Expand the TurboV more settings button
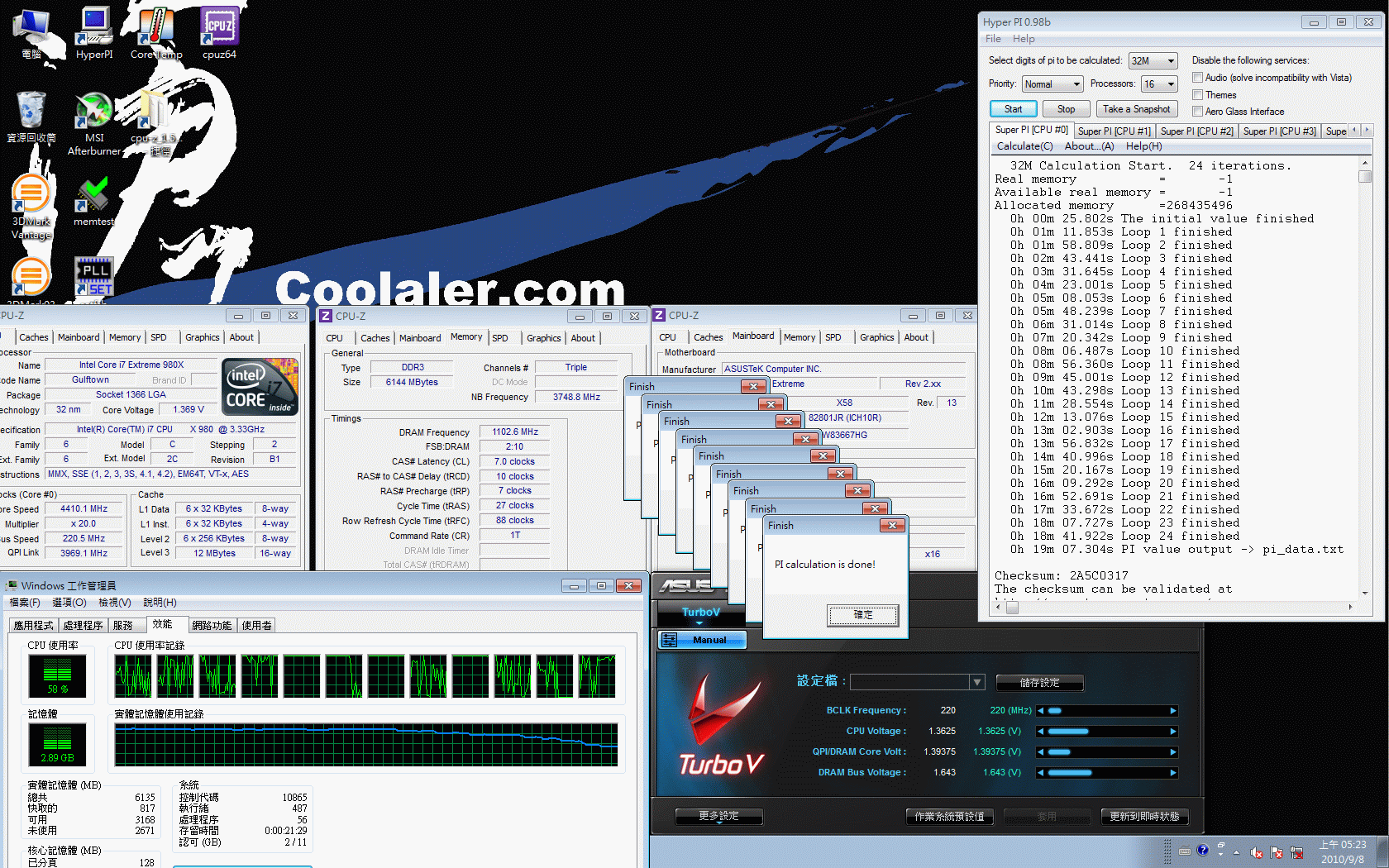This screenshot has width=1389, height=868. tap(718, 816)
